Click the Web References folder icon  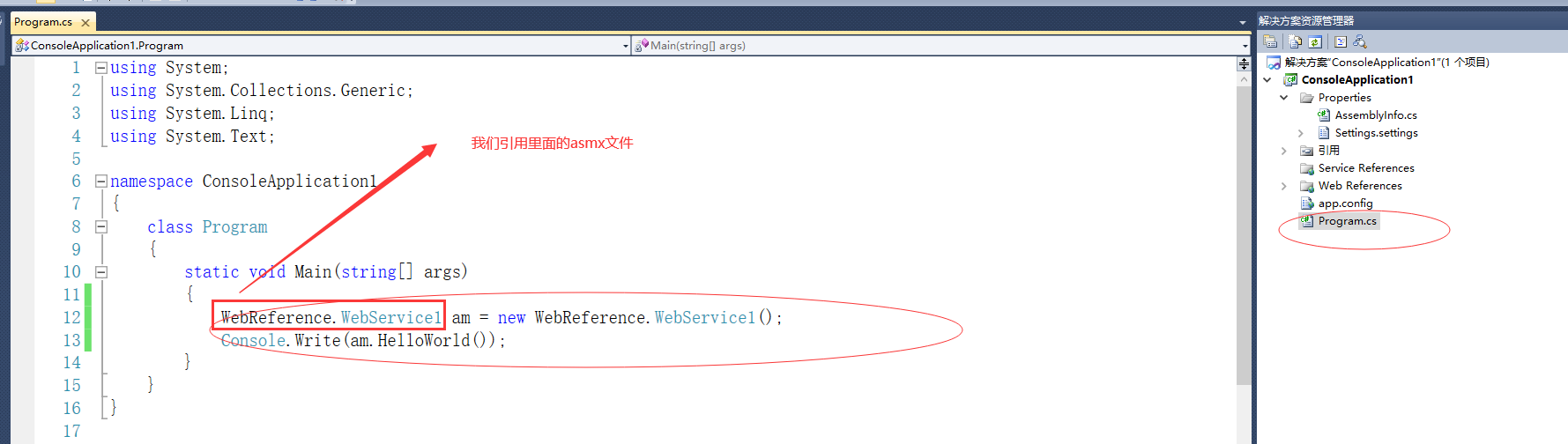[1307, 186]
